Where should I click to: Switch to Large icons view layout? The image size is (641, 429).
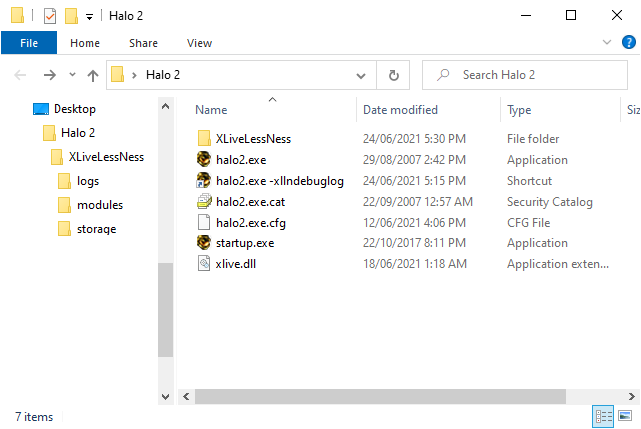625,415
